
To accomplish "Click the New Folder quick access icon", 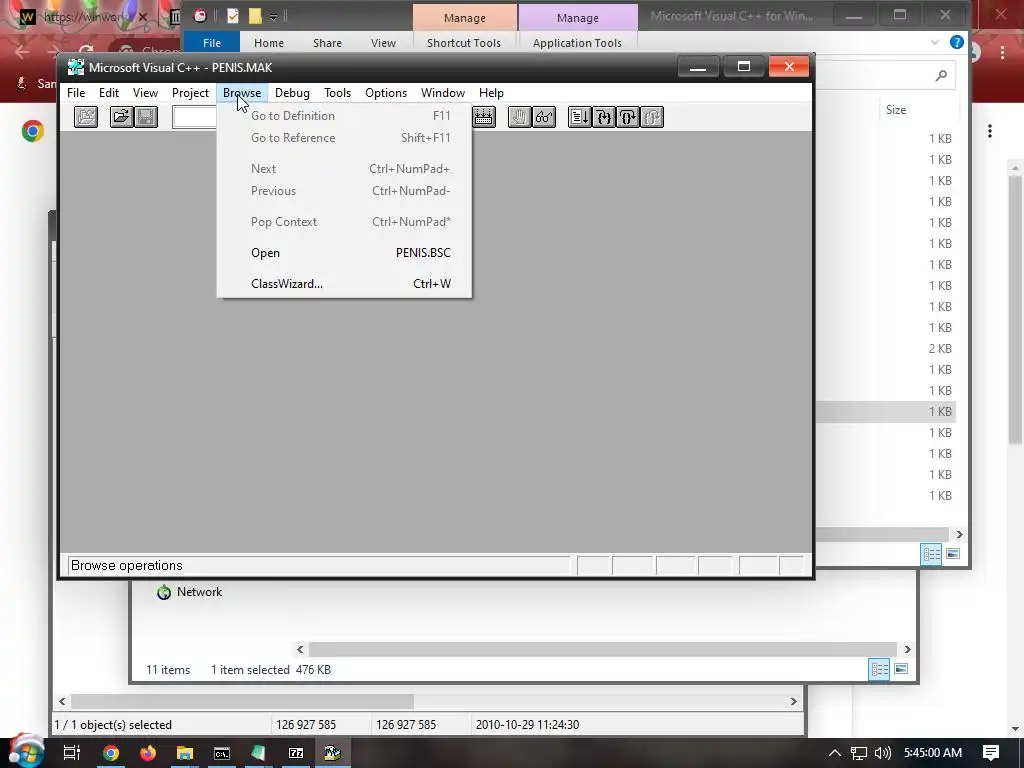I will tap(255, 16).
